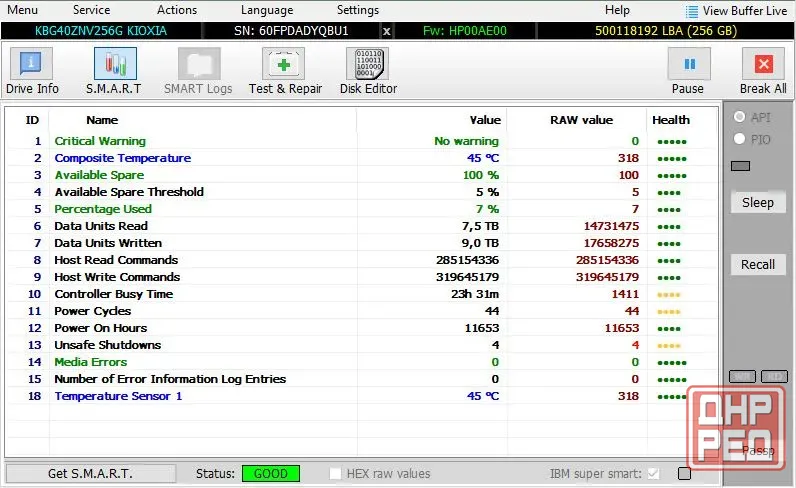This screenshot has height=488, width=796.
Task: Toggle IBM super smart checkbox
Action: (x=653, y=474)
